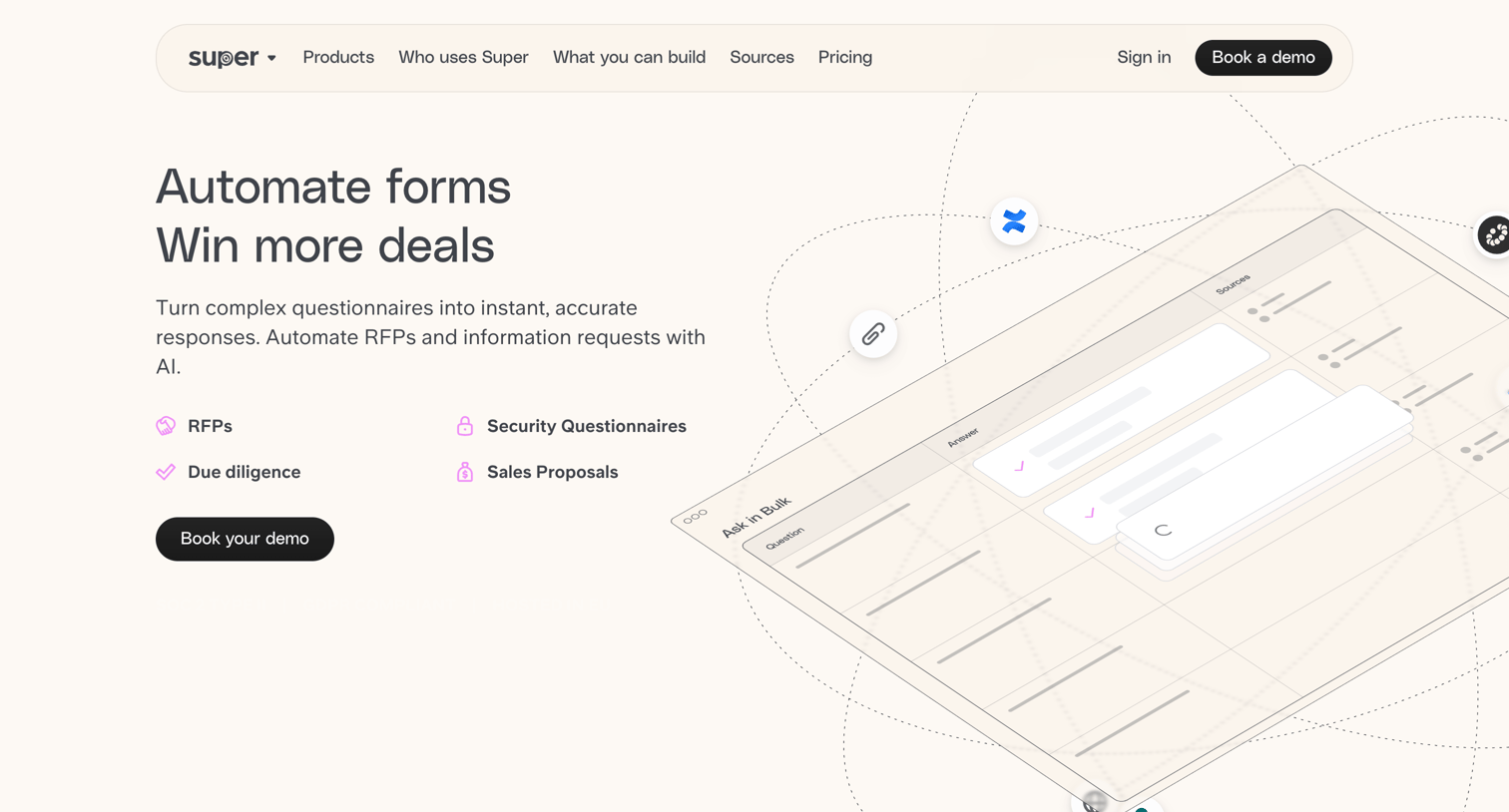Expand the dropdown arrow beside Super logo
1509x812 pixels.
pyautogui.click(x=271, y=58)
